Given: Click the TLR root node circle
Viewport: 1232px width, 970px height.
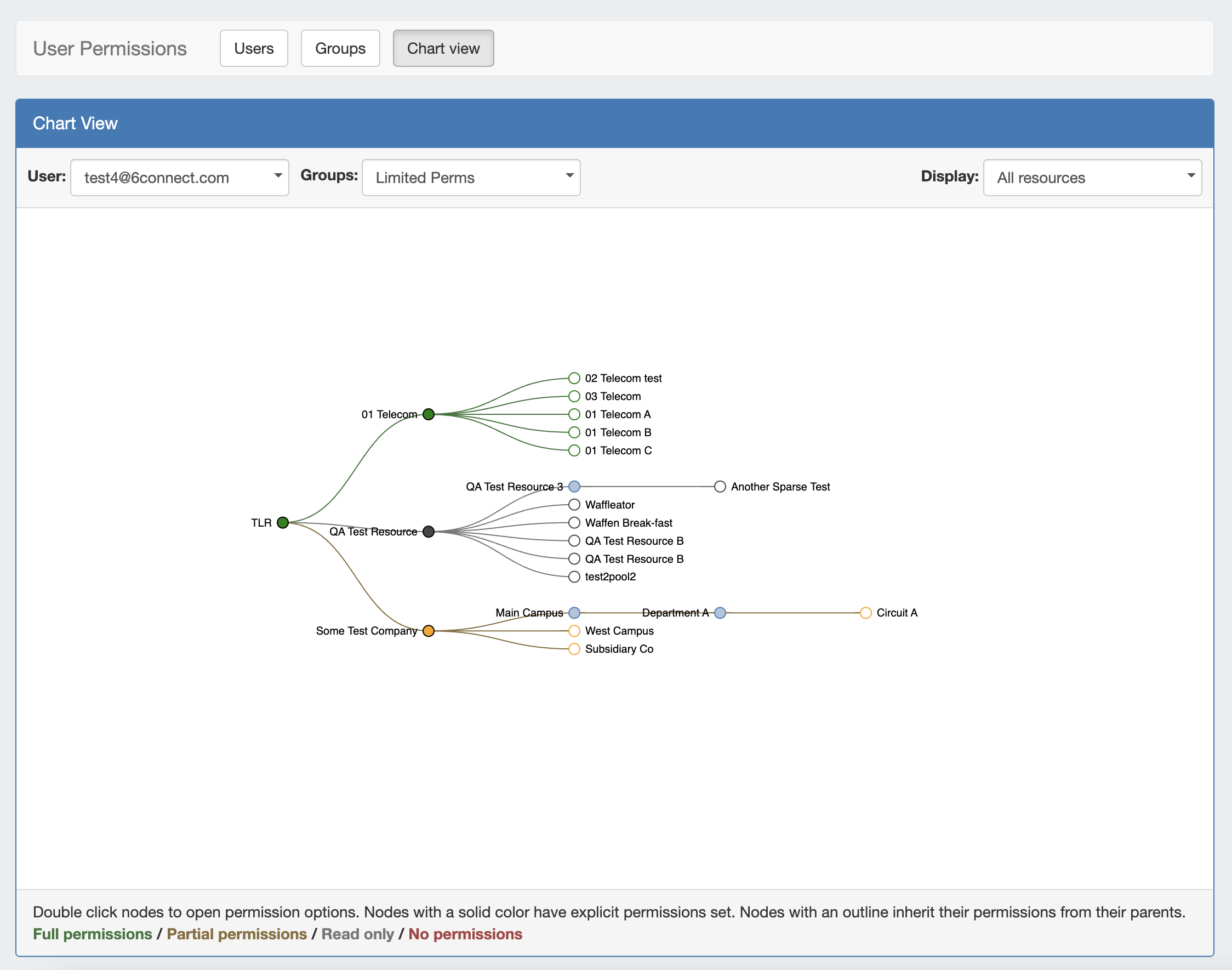Looking at the screenshot, I should click(x=283, y=522).
